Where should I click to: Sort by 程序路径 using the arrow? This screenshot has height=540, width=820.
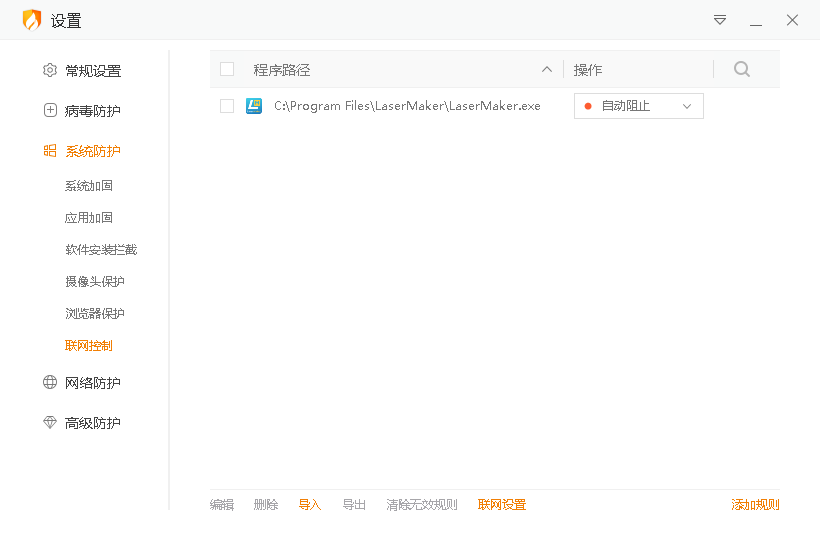point(546,69)
